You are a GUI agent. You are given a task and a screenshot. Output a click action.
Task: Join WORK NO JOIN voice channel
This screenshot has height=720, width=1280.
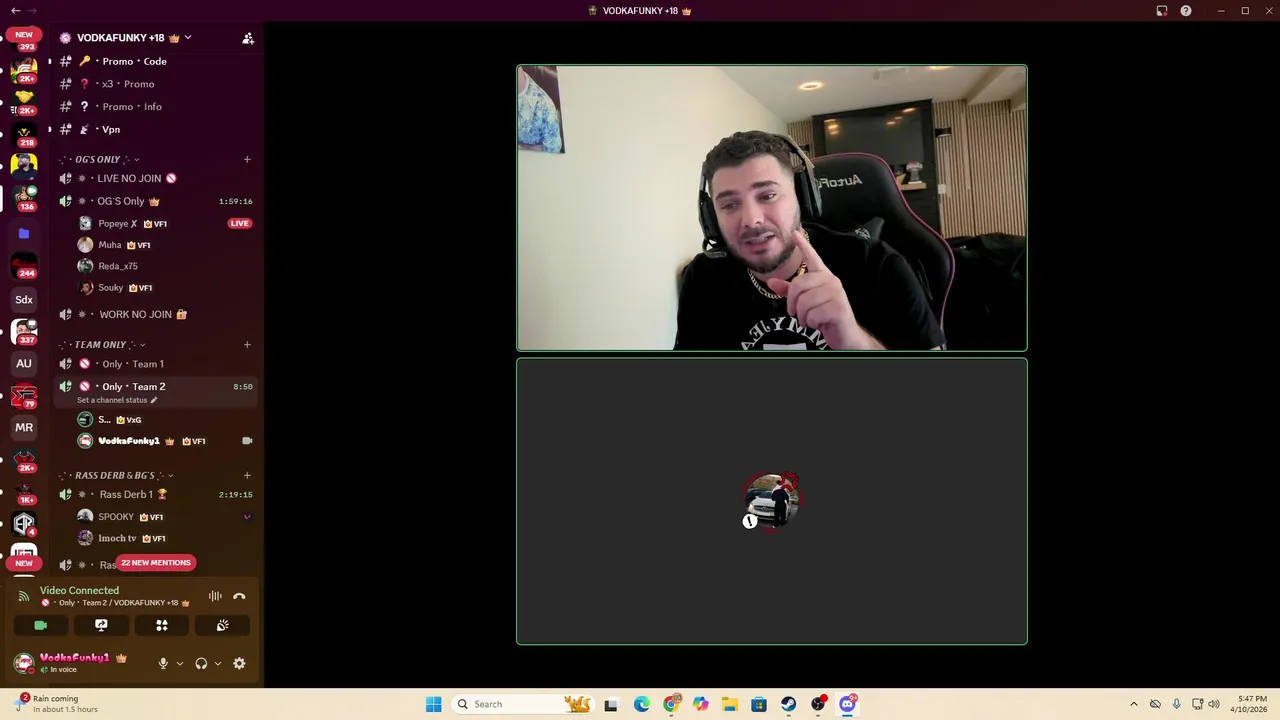point(155,314)
